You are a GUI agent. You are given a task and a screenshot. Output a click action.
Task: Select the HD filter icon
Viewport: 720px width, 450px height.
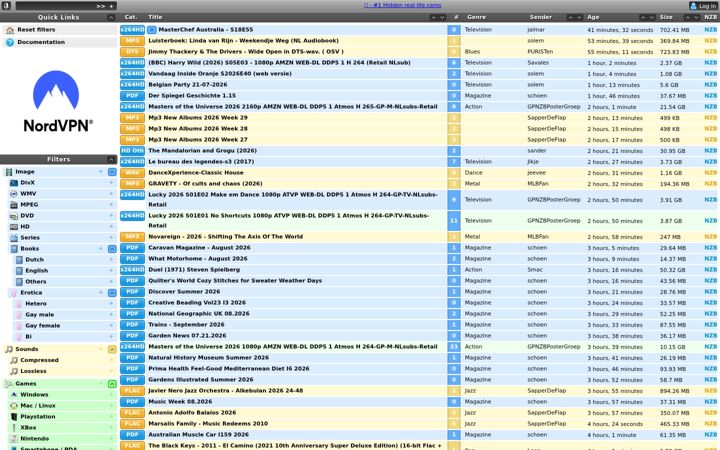[14, 227]
